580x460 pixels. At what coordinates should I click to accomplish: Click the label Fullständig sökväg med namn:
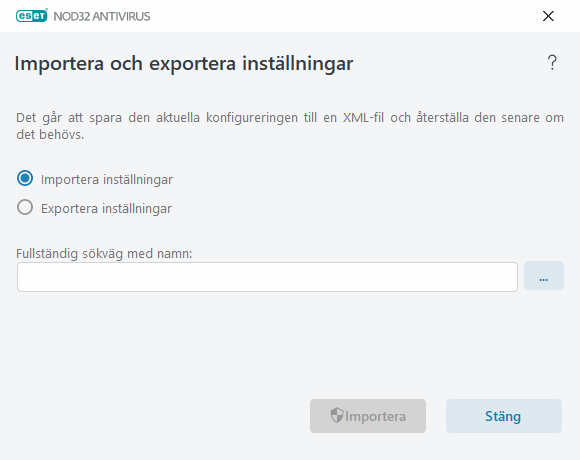click(x=104, y=254)
